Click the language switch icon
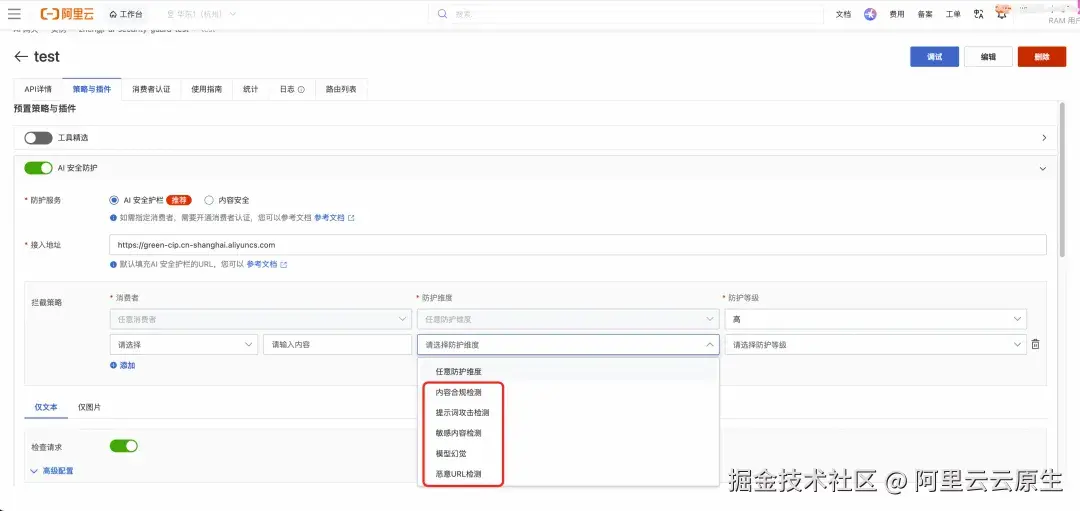1080x511 pixels. 979,14
